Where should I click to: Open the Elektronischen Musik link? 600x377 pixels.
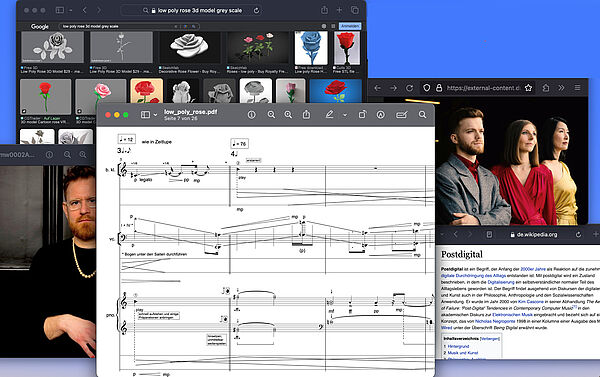pos(512,315)
